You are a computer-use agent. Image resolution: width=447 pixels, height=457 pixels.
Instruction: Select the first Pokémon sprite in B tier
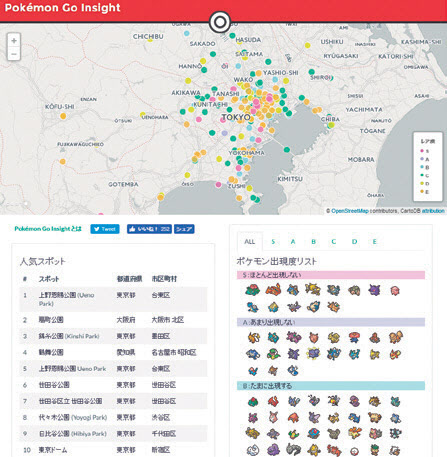pos(253,402)
